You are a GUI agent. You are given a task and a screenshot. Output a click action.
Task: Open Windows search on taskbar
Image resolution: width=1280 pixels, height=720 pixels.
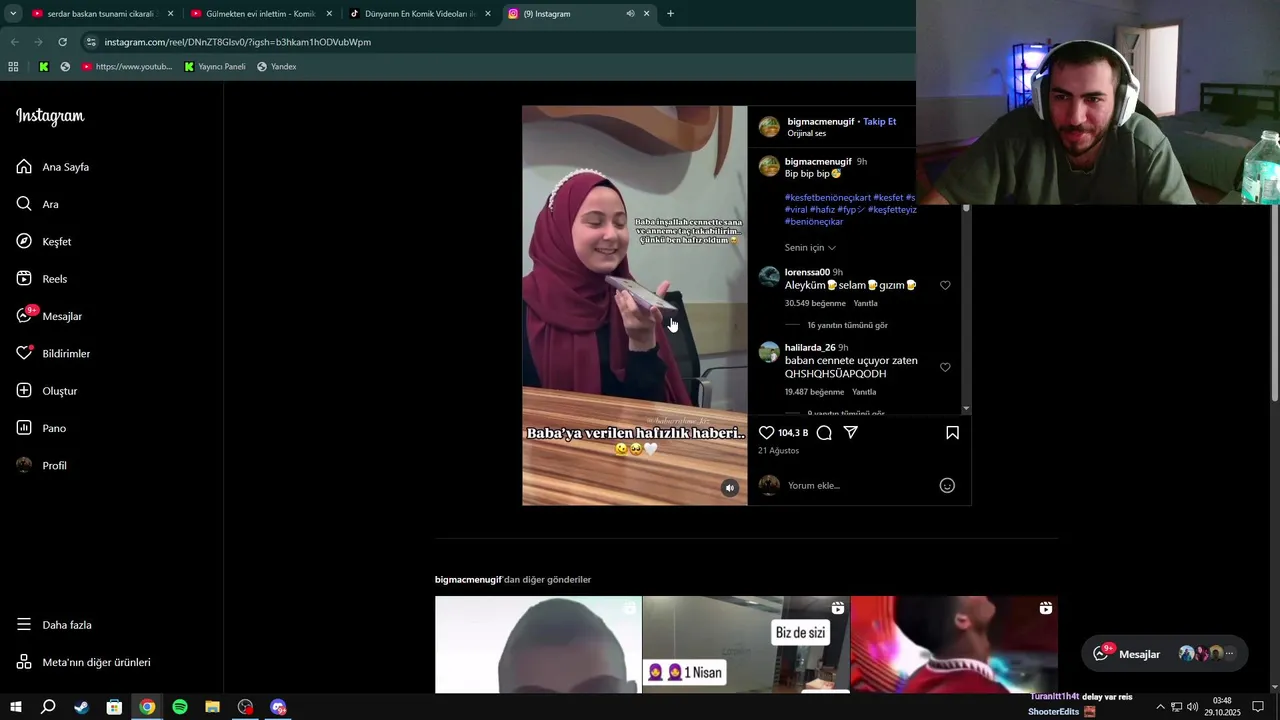[x=48, y=707]
